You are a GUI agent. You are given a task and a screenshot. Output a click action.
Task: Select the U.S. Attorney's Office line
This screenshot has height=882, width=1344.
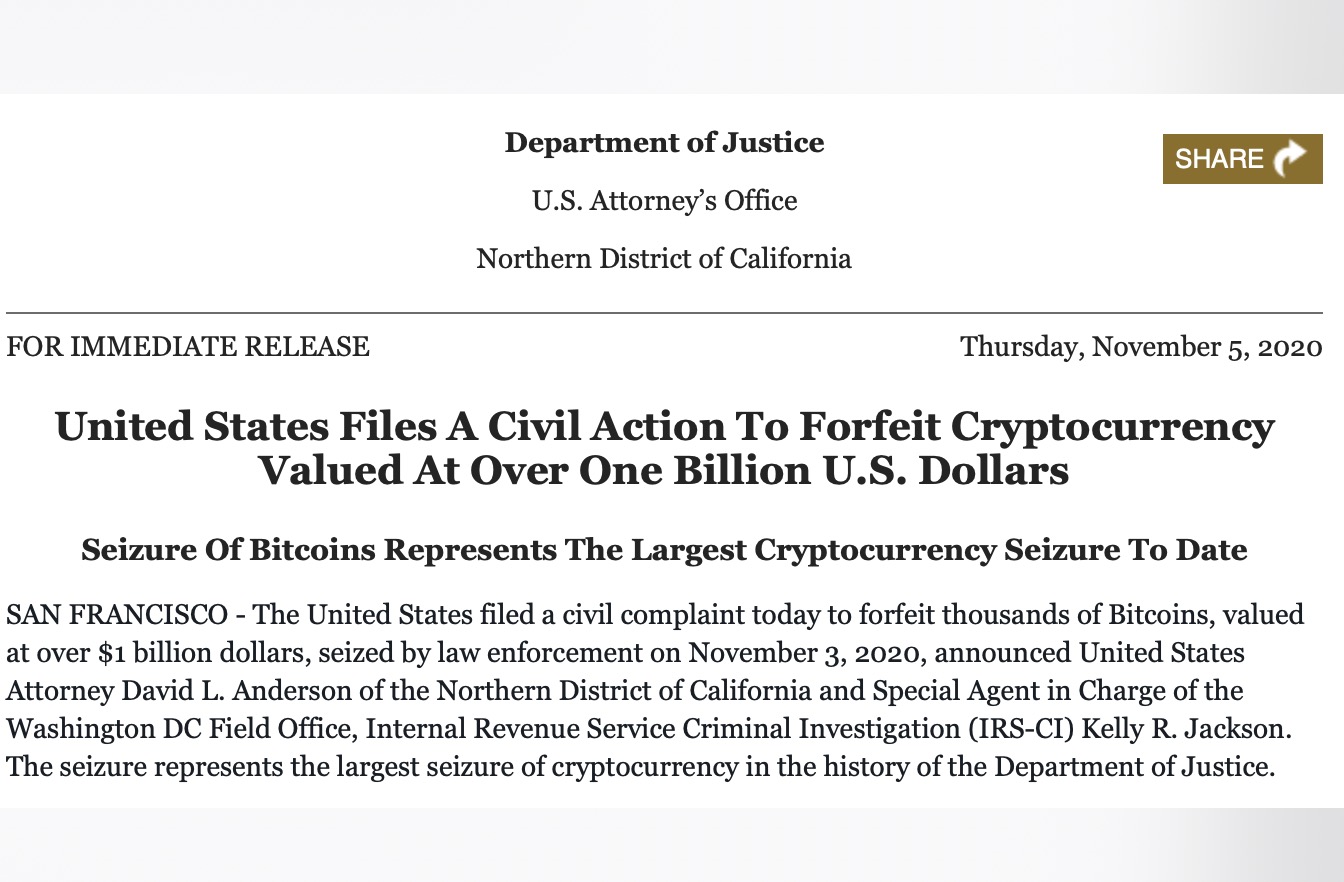tap(664, 201)
